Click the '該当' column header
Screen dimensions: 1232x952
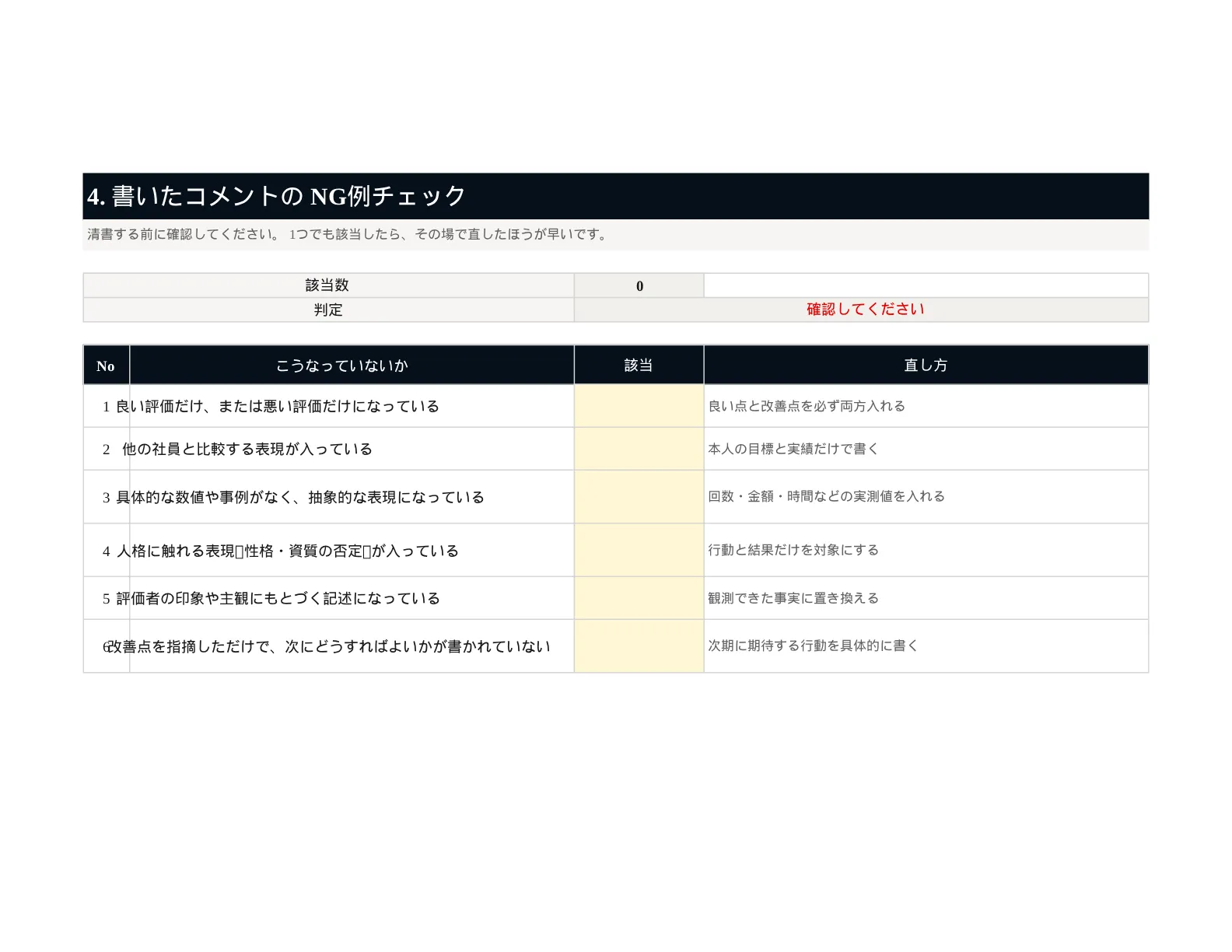pyautogui.click(x=639, y=365)
